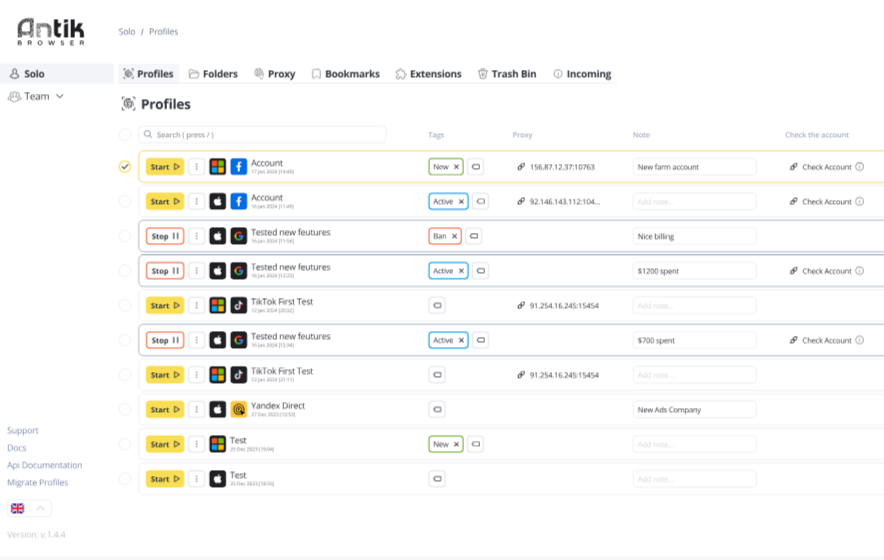
Task: Click the Yandex Direct platform icon
Action: click(239, 410)
